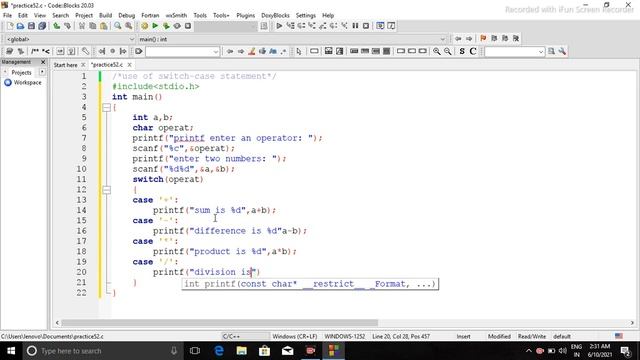Collapse the fold at line 4

tap(107, 107)
